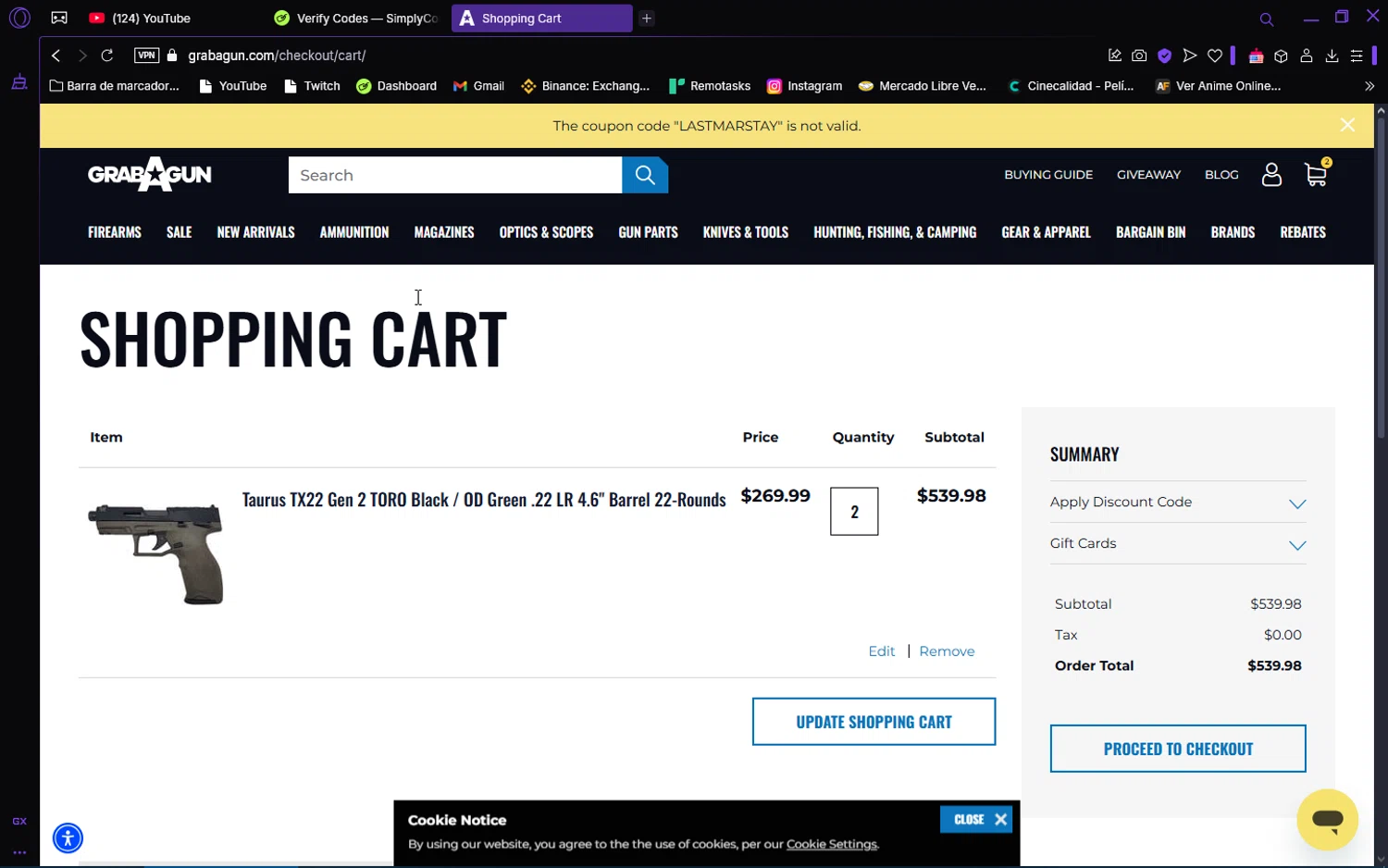Remove the Taurus TX22 item
The height and width of the screenshot is (868, 1388).
coord(947,651)
